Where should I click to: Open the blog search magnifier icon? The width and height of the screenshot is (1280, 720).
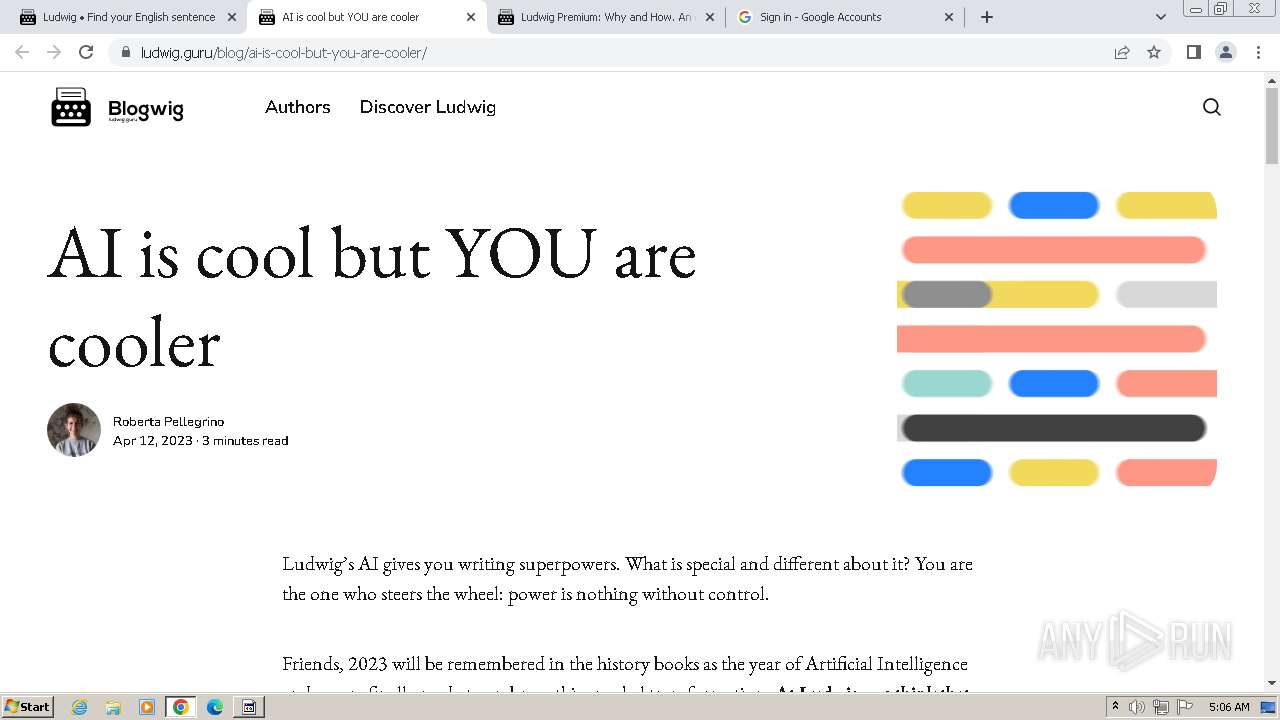click(1211, 107)
